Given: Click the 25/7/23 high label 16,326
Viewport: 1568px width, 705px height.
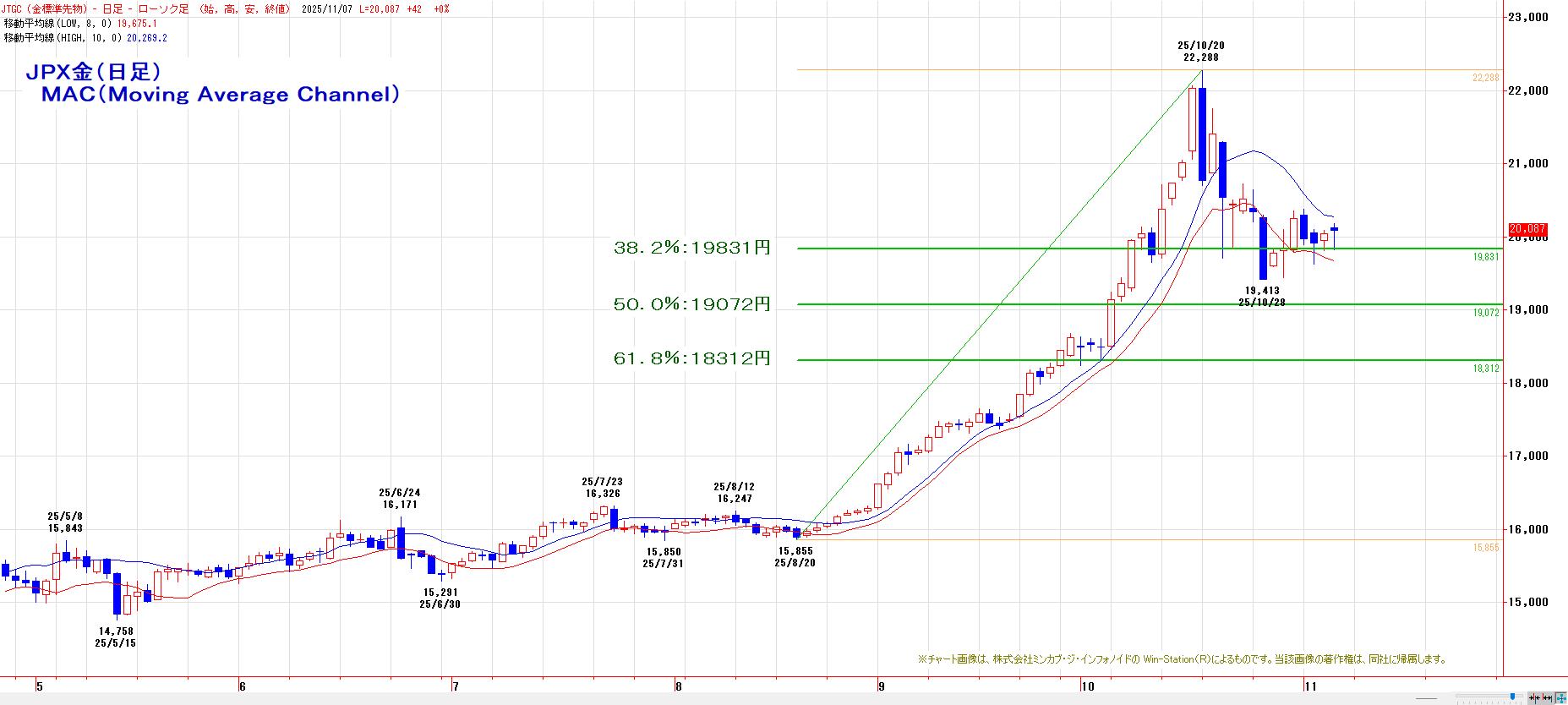Looking at the screenshot, I should [603, 488].
